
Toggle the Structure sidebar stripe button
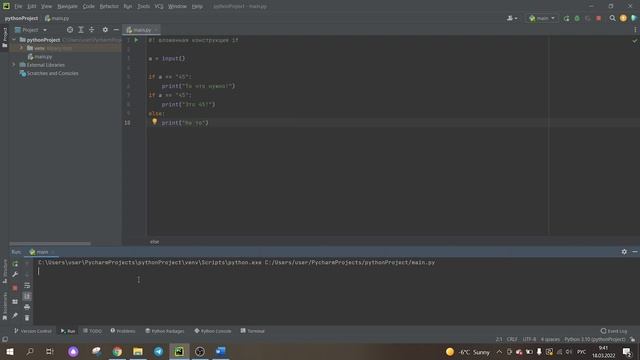click(4, 271)
